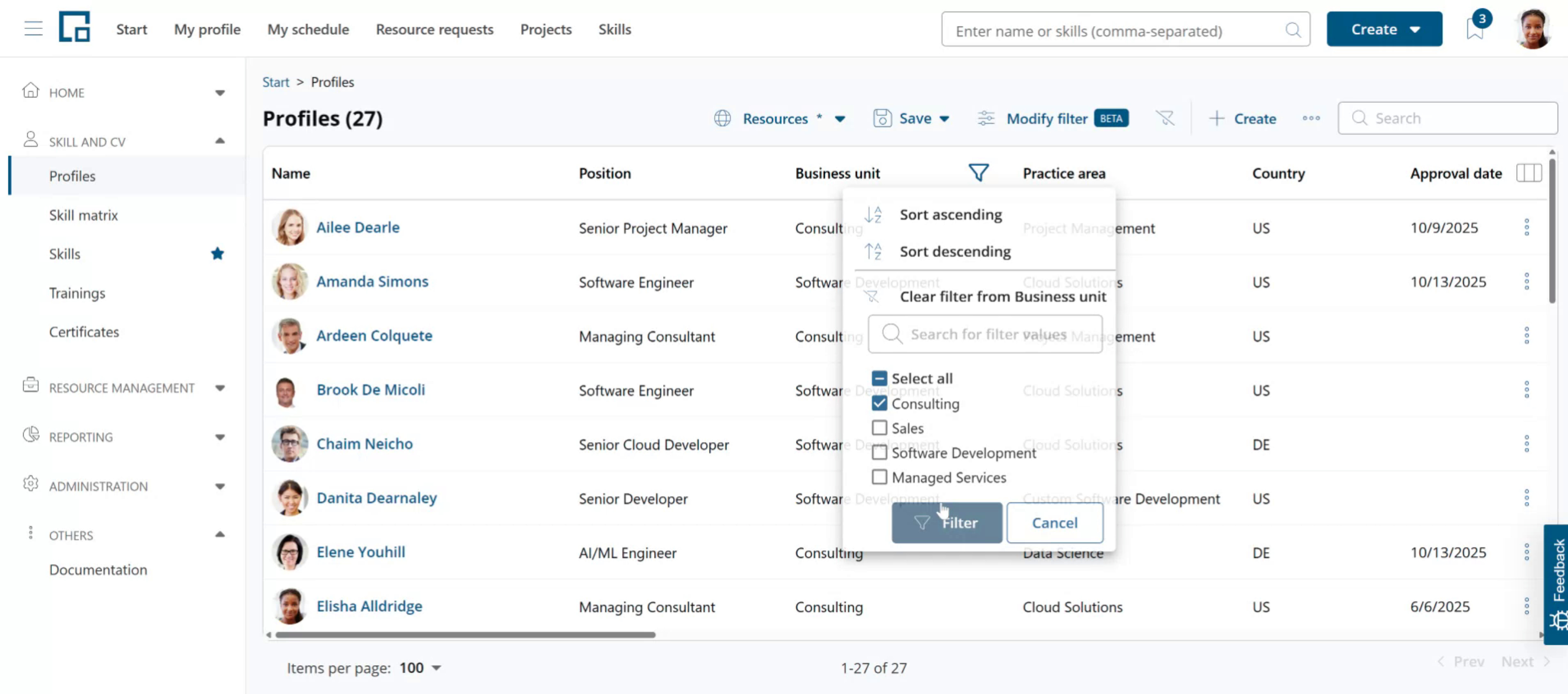
Task: Choose Sort ascending in filter menu
Action: 950,215
